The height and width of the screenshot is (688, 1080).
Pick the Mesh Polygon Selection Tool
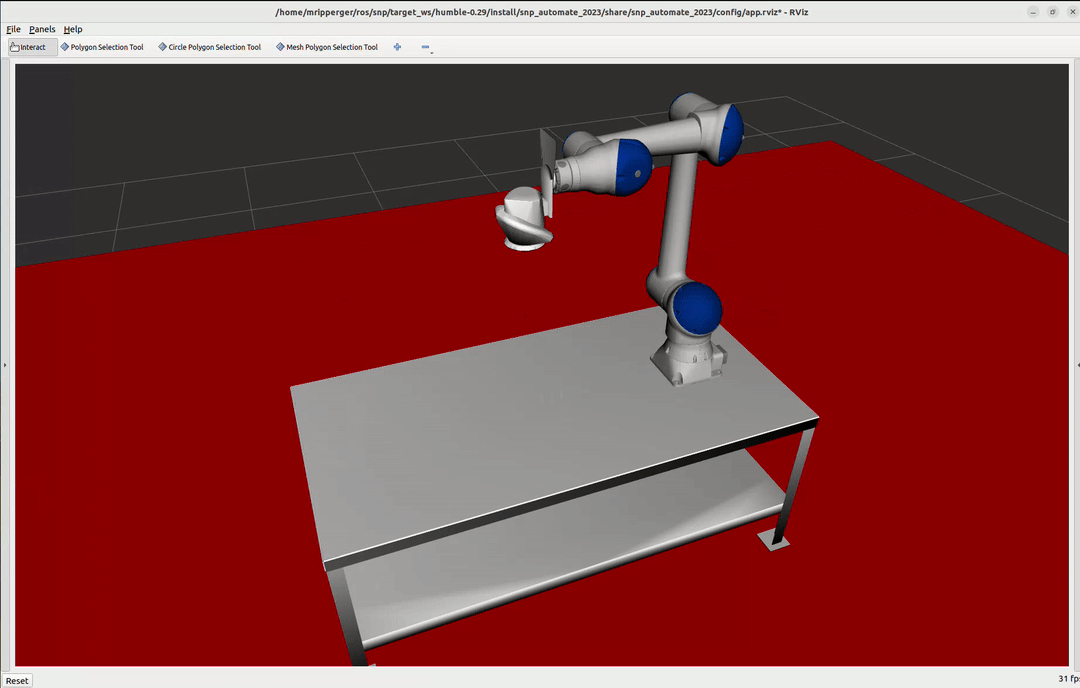click(327, 47)
